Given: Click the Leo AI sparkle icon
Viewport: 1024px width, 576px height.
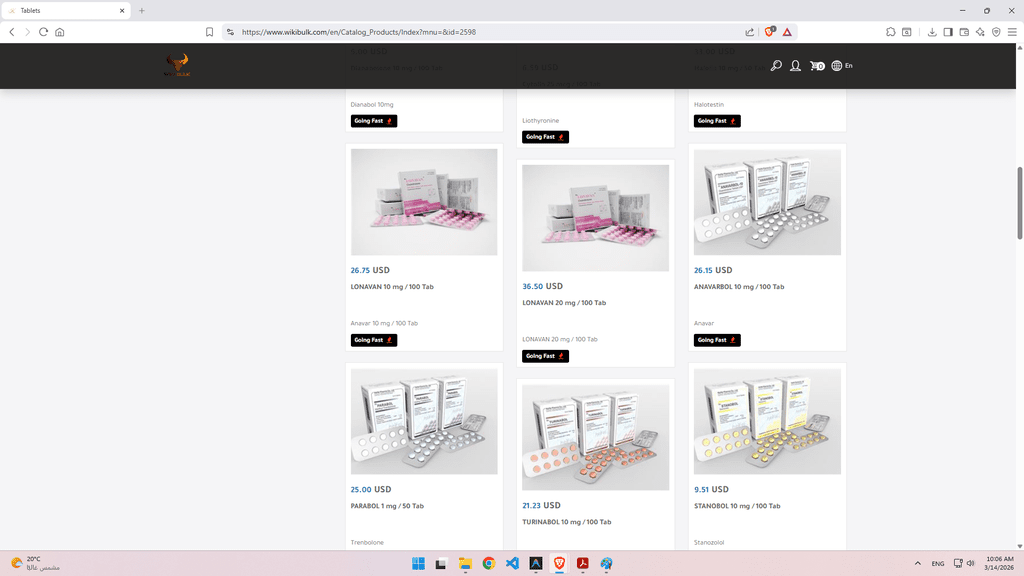Looking at the screenshot, I should click(980, 32).
